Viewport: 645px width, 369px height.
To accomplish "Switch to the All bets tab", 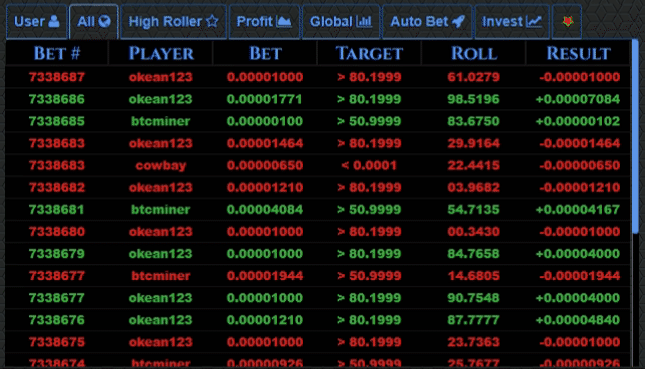I will pyautogui.click(x=94, y=22).
